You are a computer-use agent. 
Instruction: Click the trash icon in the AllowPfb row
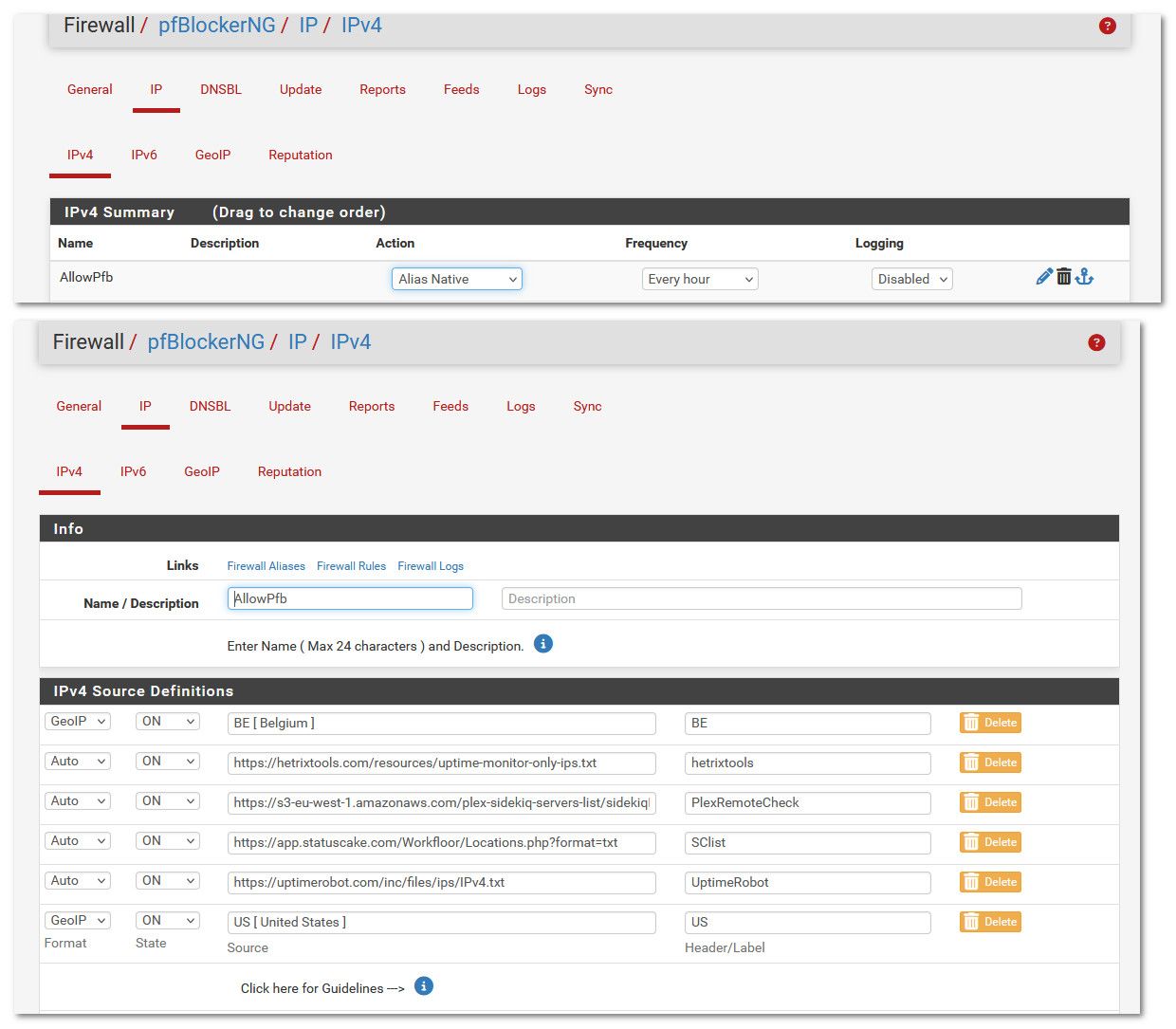[x=1064, y=277]
